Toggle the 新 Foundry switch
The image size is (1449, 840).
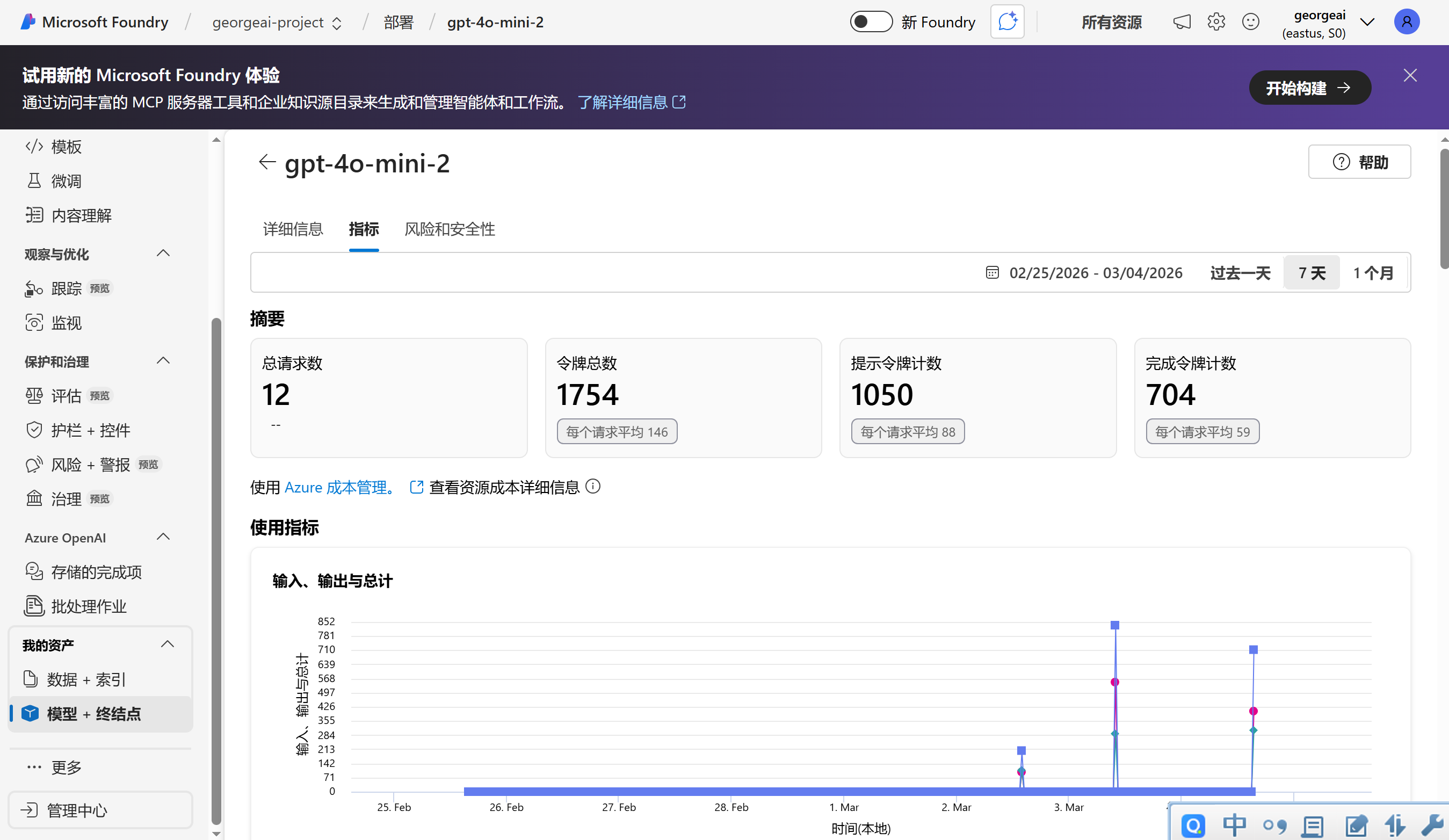coord(871,22)
